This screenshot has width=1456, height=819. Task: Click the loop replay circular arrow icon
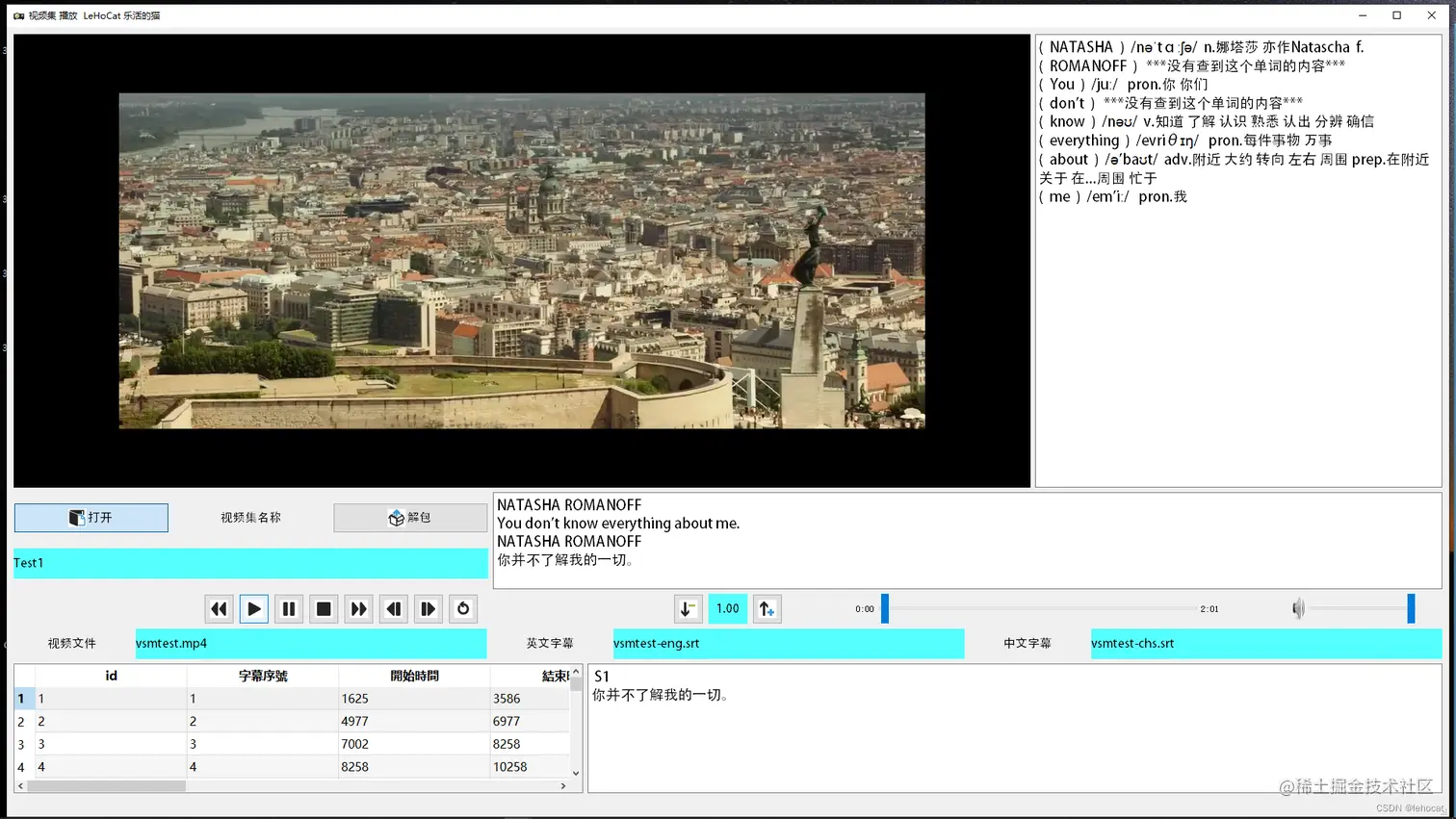[x=463, y=609]
